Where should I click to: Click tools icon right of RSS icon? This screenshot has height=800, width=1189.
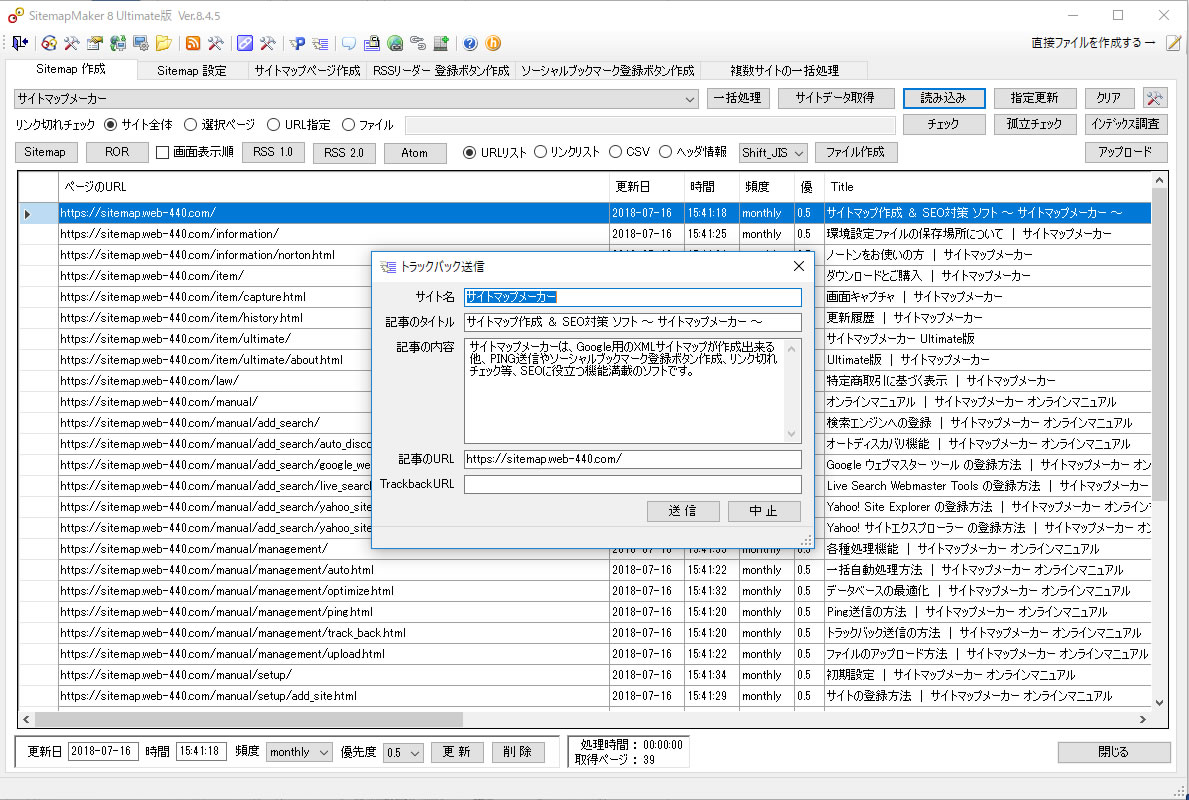click(x=215, y=43)
